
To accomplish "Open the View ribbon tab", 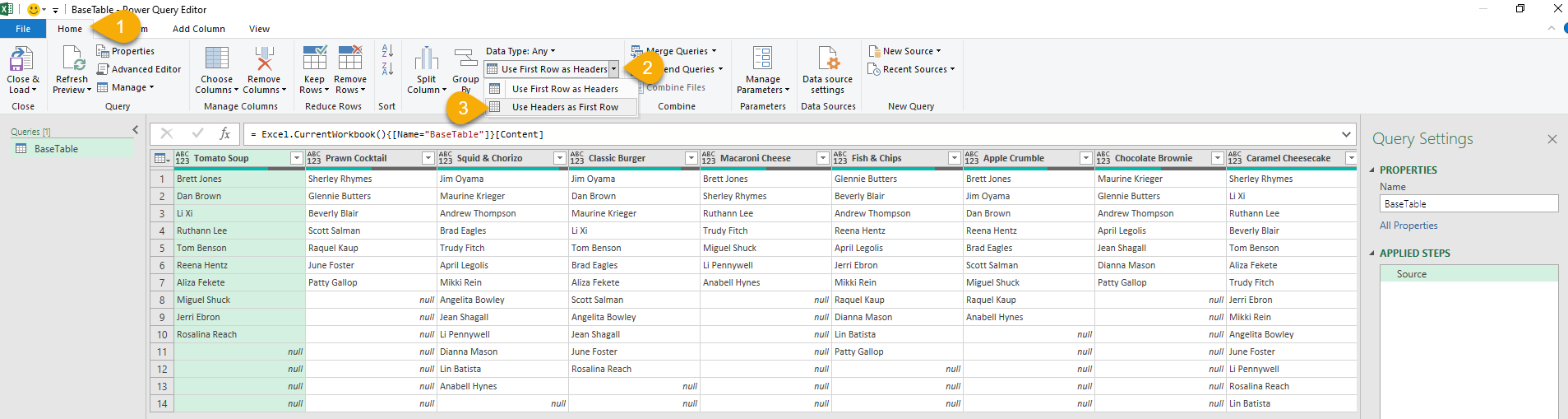I will point(259,29).
